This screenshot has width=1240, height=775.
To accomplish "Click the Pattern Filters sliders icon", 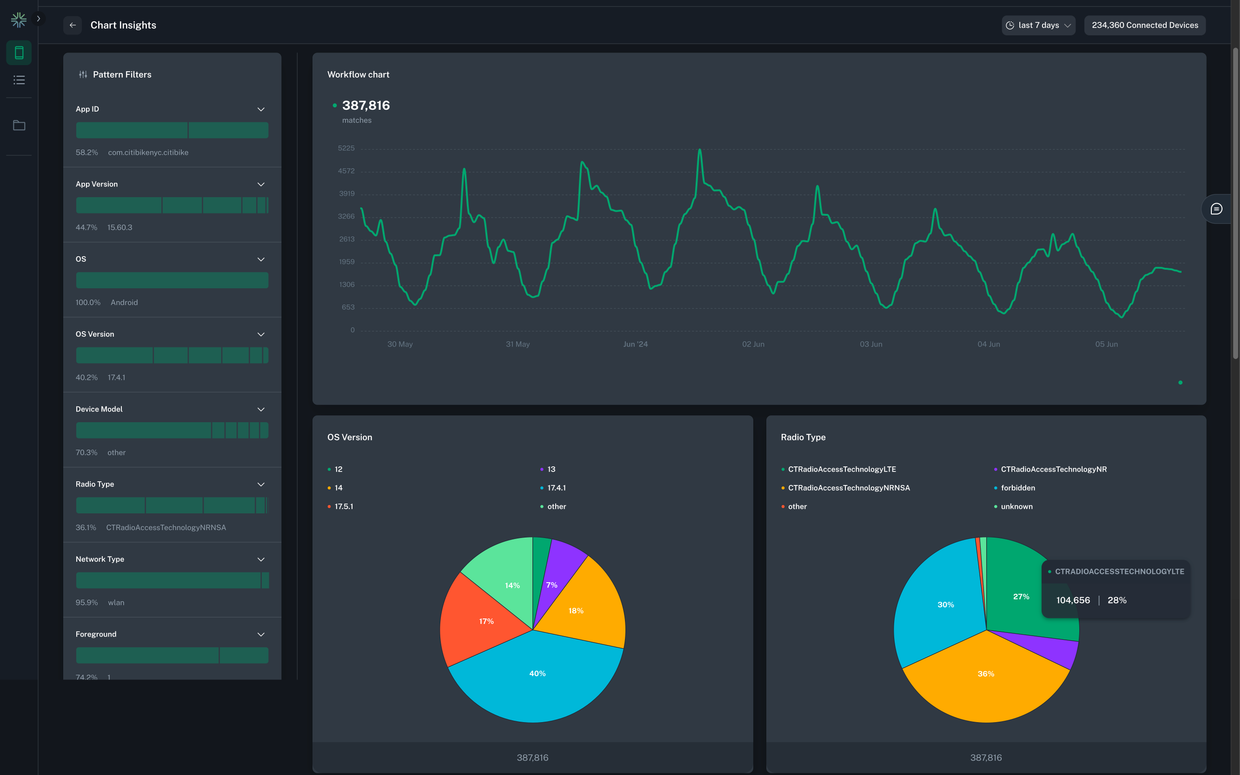I will tap(83, 75).
